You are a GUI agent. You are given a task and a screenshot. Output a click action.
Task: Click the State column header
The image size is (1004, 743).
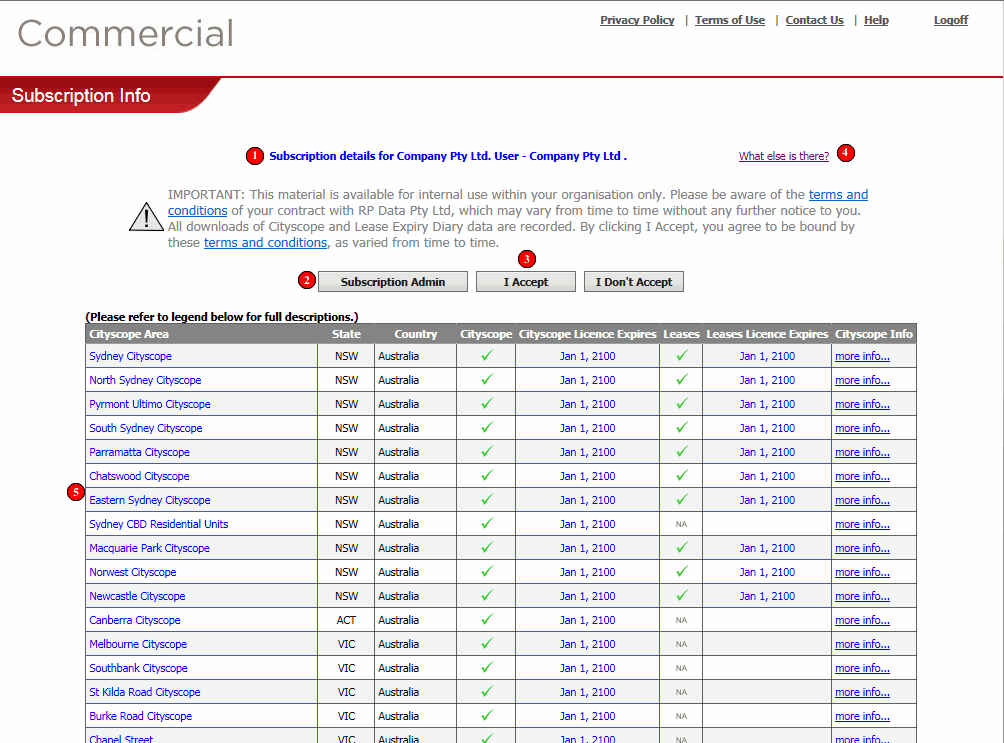(x=346, y=334)
